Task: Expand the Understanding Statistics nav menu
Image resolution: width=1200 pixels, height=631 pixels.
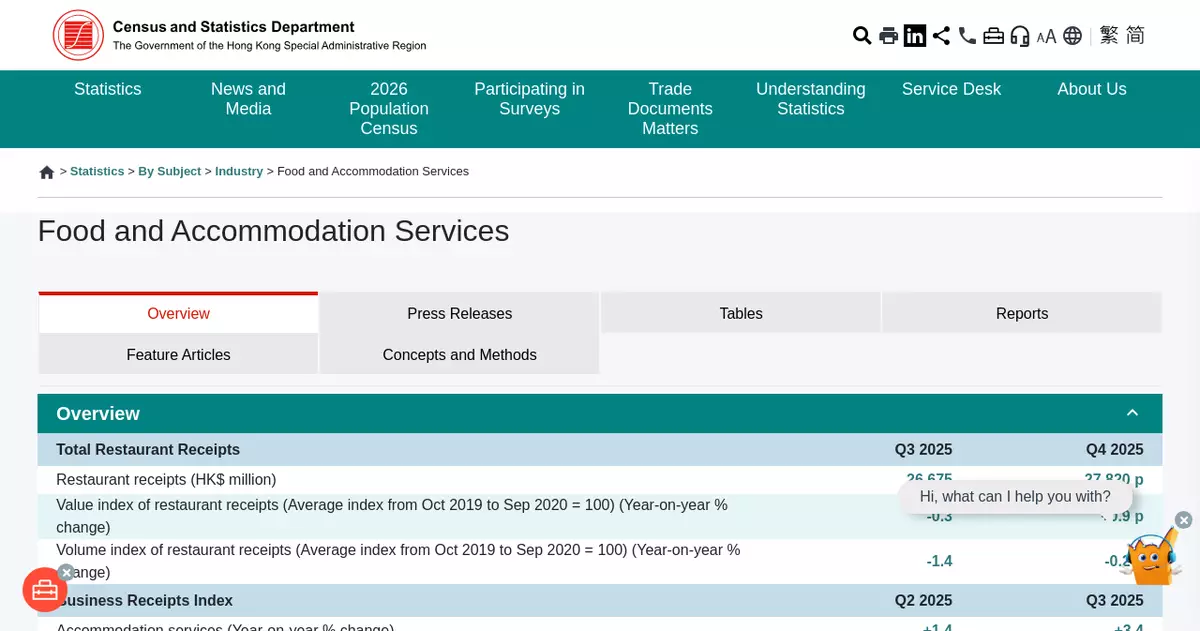Action: 810,99
